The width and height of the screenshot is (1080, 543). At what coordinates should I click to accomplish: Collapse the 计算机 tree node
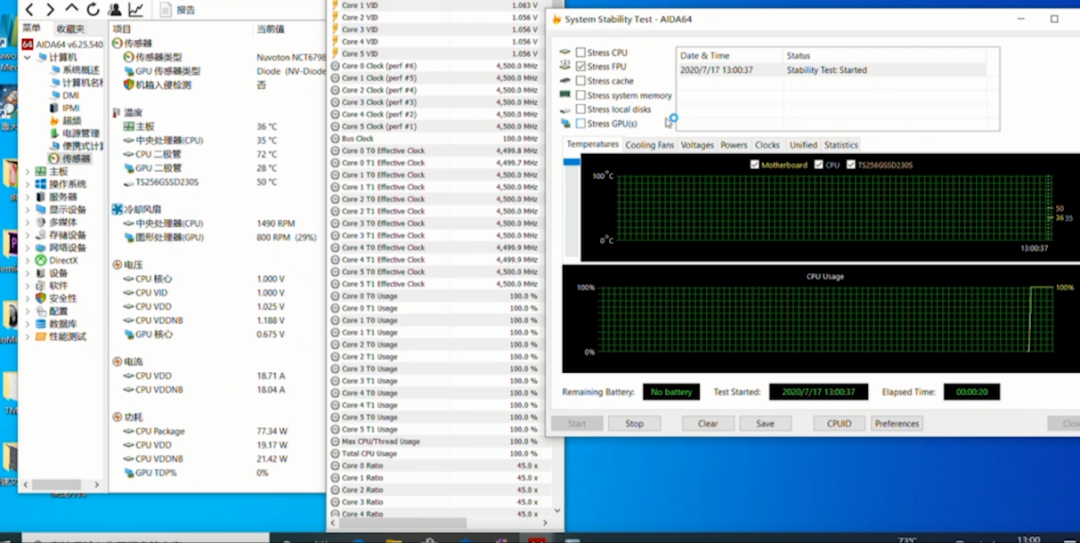(x=28, y=57)
